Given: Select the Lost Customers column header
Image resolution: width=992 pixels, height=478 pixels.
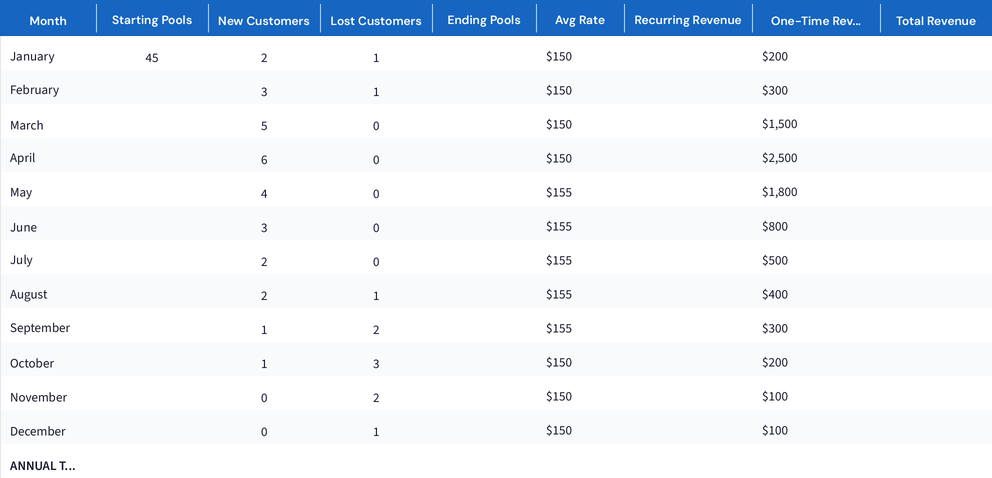Looking at the screenshot, I should tap(376, 21).
